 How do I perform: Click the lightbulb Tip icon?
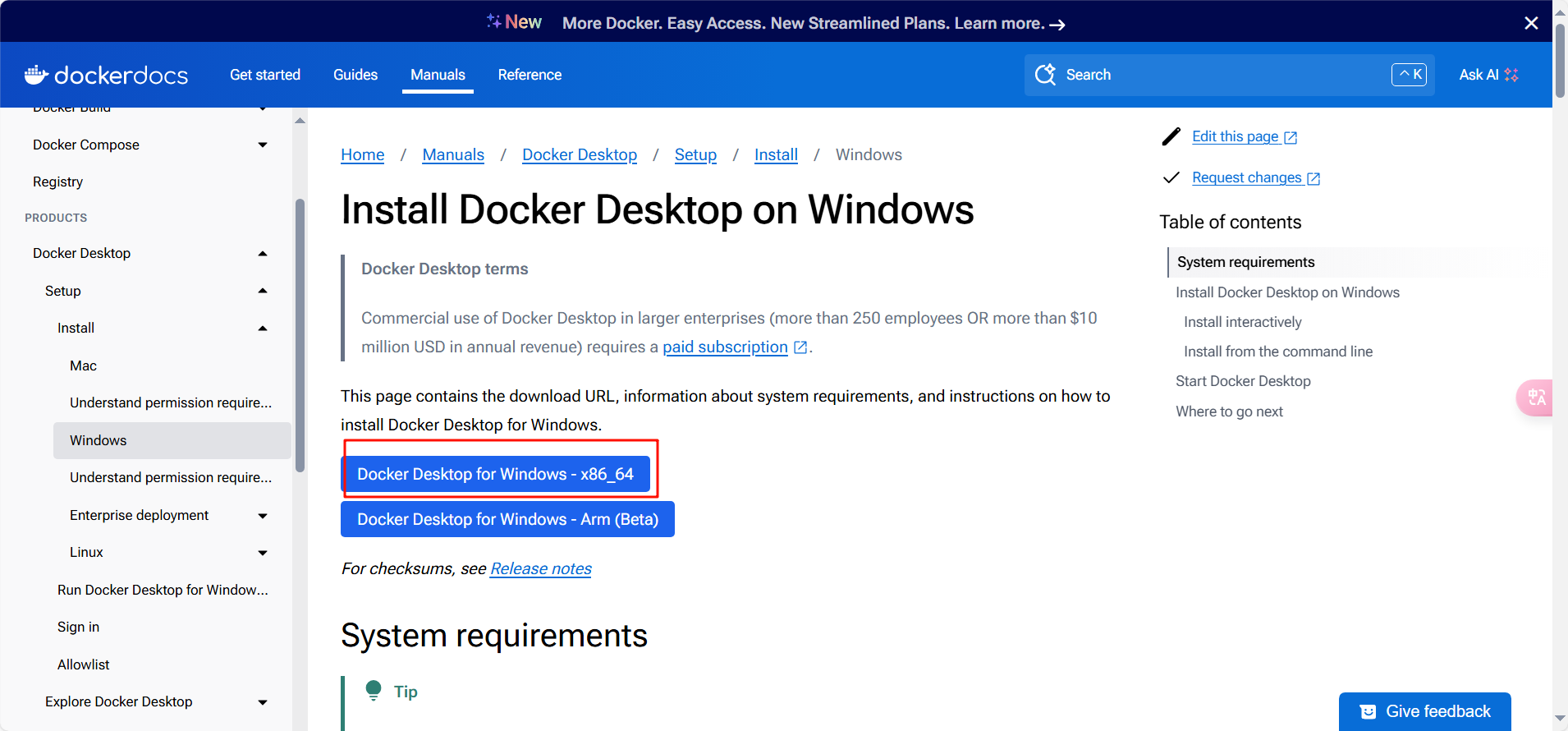[374, 690]
